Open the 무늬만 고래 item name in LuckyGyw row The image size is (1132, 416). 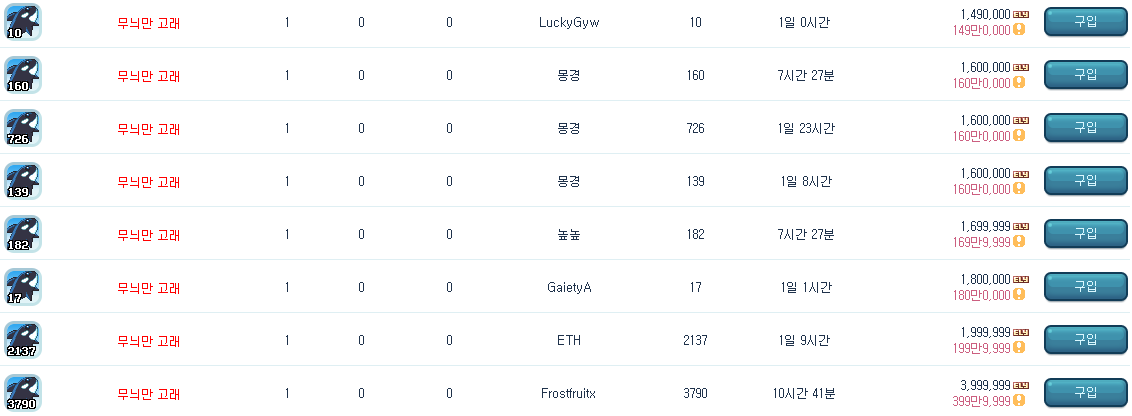[149, 23]
